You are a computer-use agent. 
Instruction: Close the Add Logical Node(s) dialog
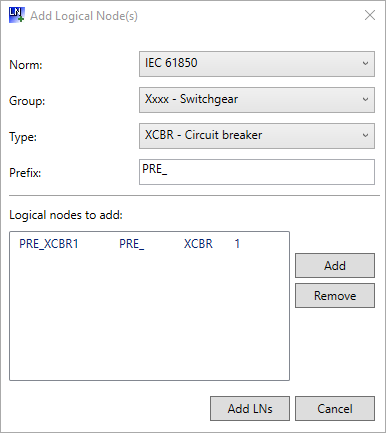pos(370,15)
